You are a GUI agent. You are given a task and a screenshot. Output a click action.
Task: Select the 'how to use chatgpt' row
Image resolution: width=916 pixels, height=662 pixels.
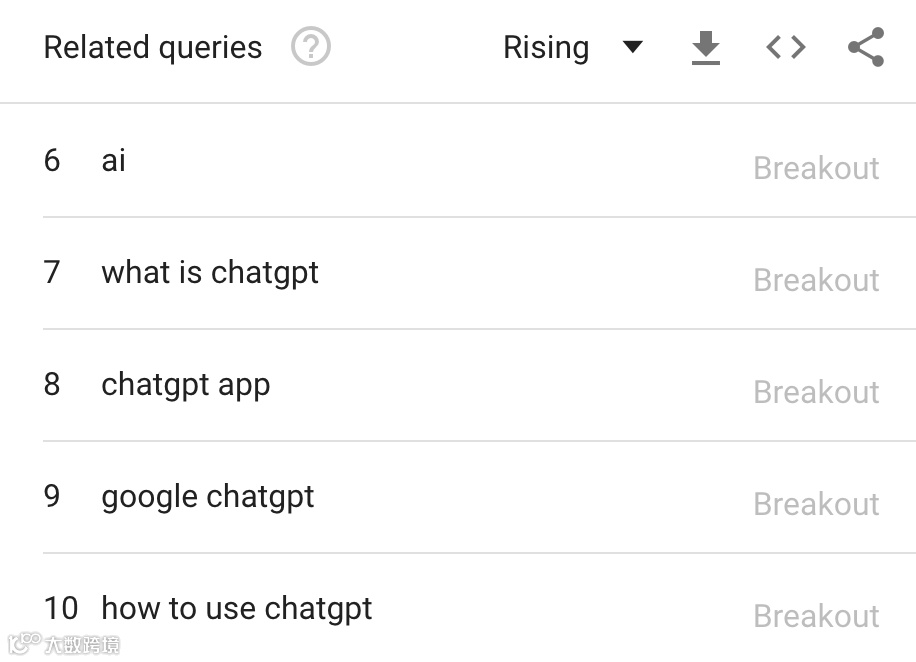(236, 607)
